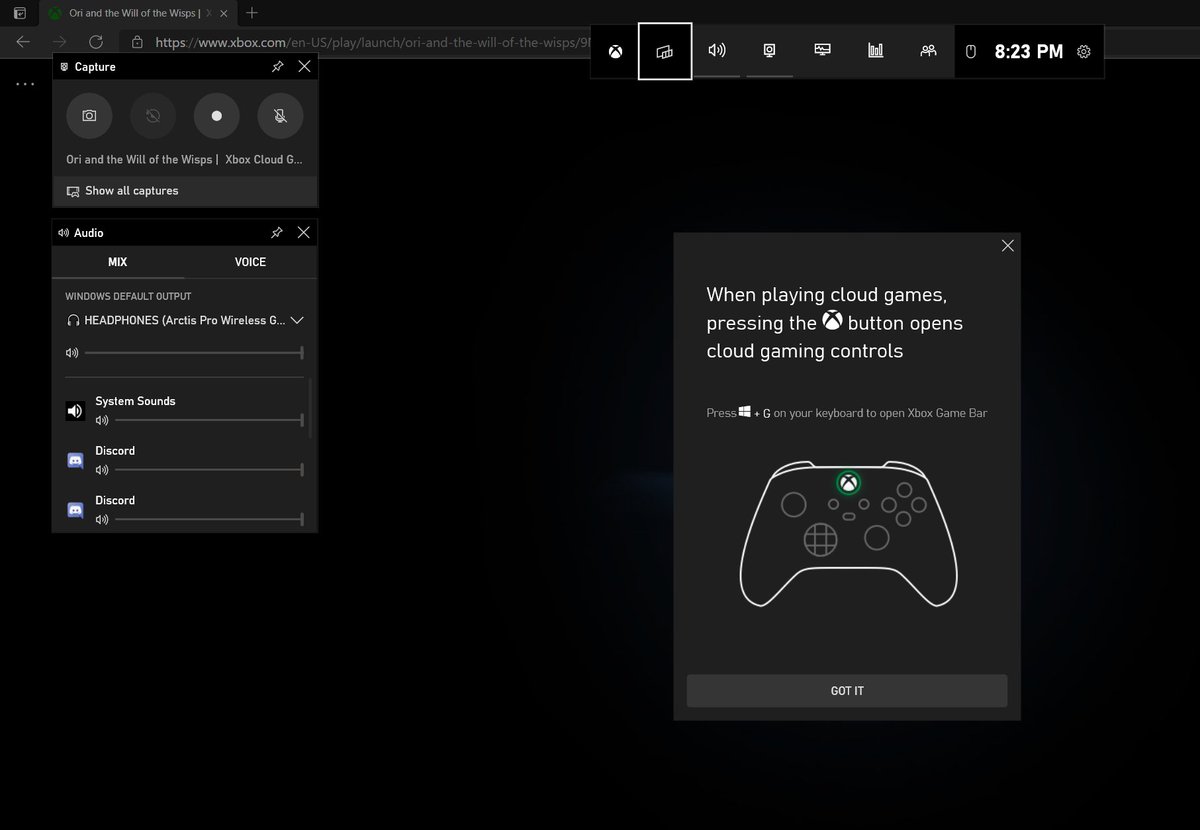Take a screenshot with the camera button

89,116
